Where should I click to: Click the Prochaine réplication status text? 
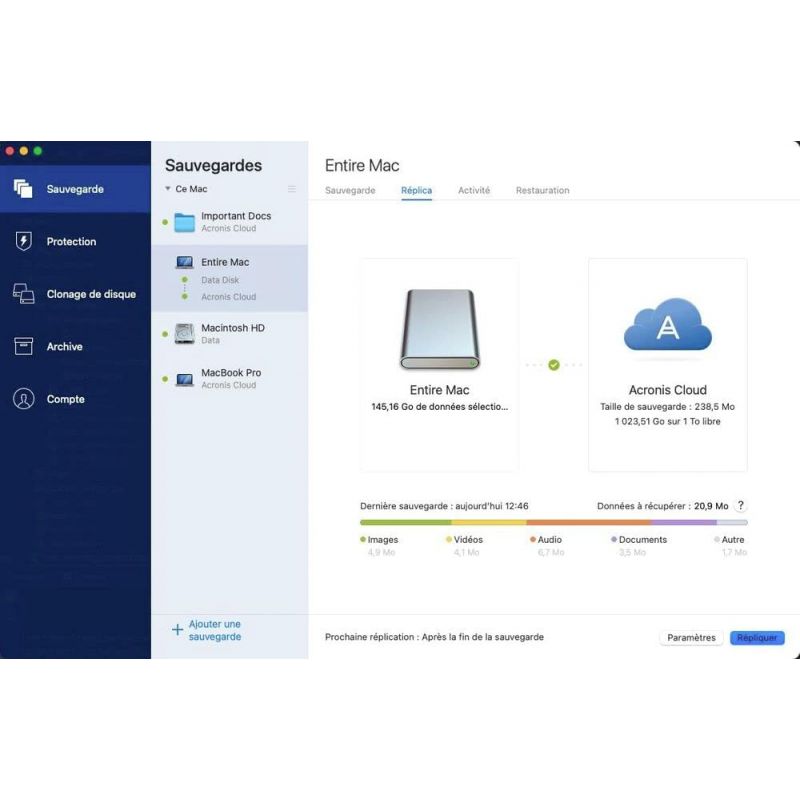[434, 637]
